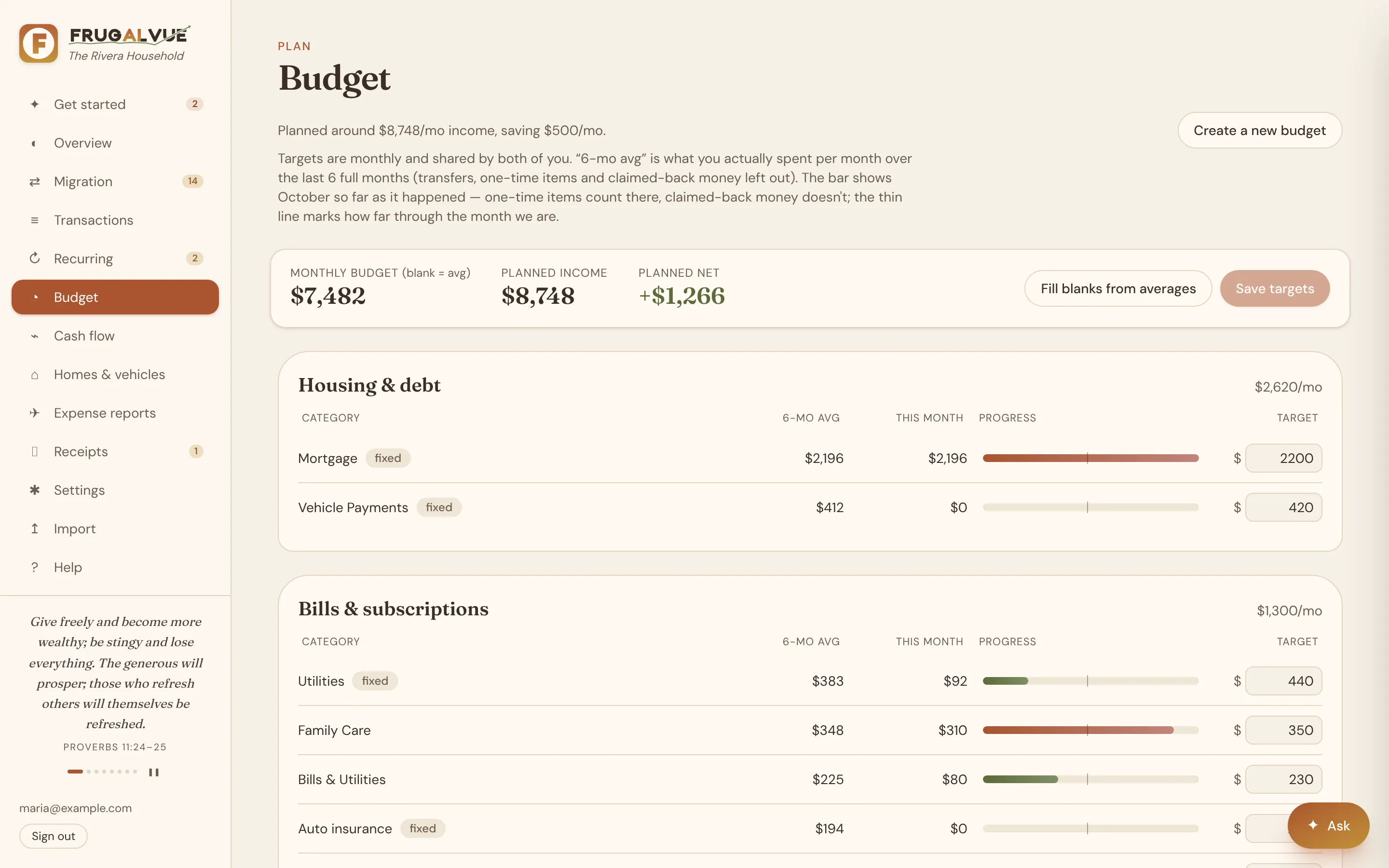Click the Migration arrows icon
The width and height of the screenshot is (1389, 868).
tap(34, 181)
